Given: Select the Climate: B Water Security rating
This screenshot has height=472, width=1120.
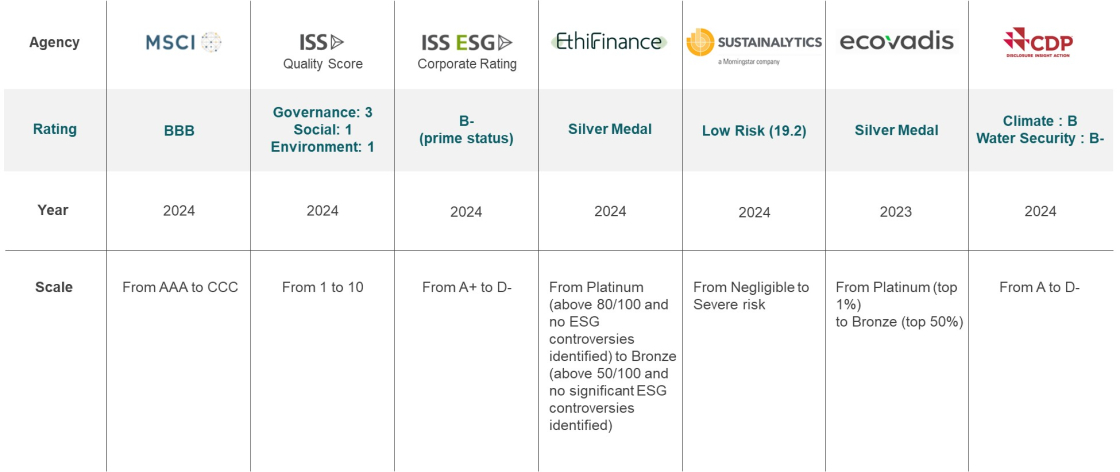Looking at the screenshot, I should [1040, 130].
